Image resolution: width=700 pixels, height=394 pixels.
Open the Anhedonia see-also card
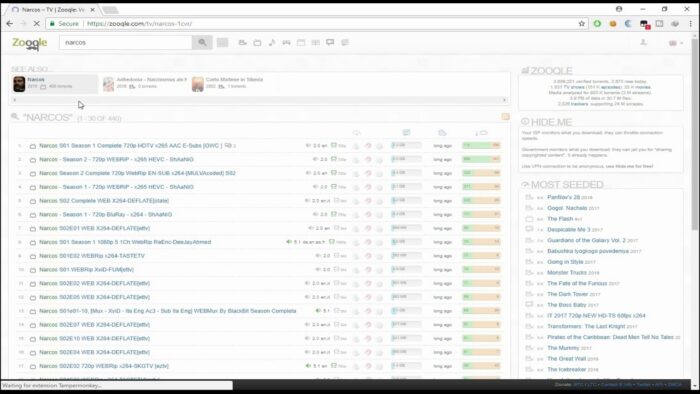pyautogui.click(x=145, y=83)
